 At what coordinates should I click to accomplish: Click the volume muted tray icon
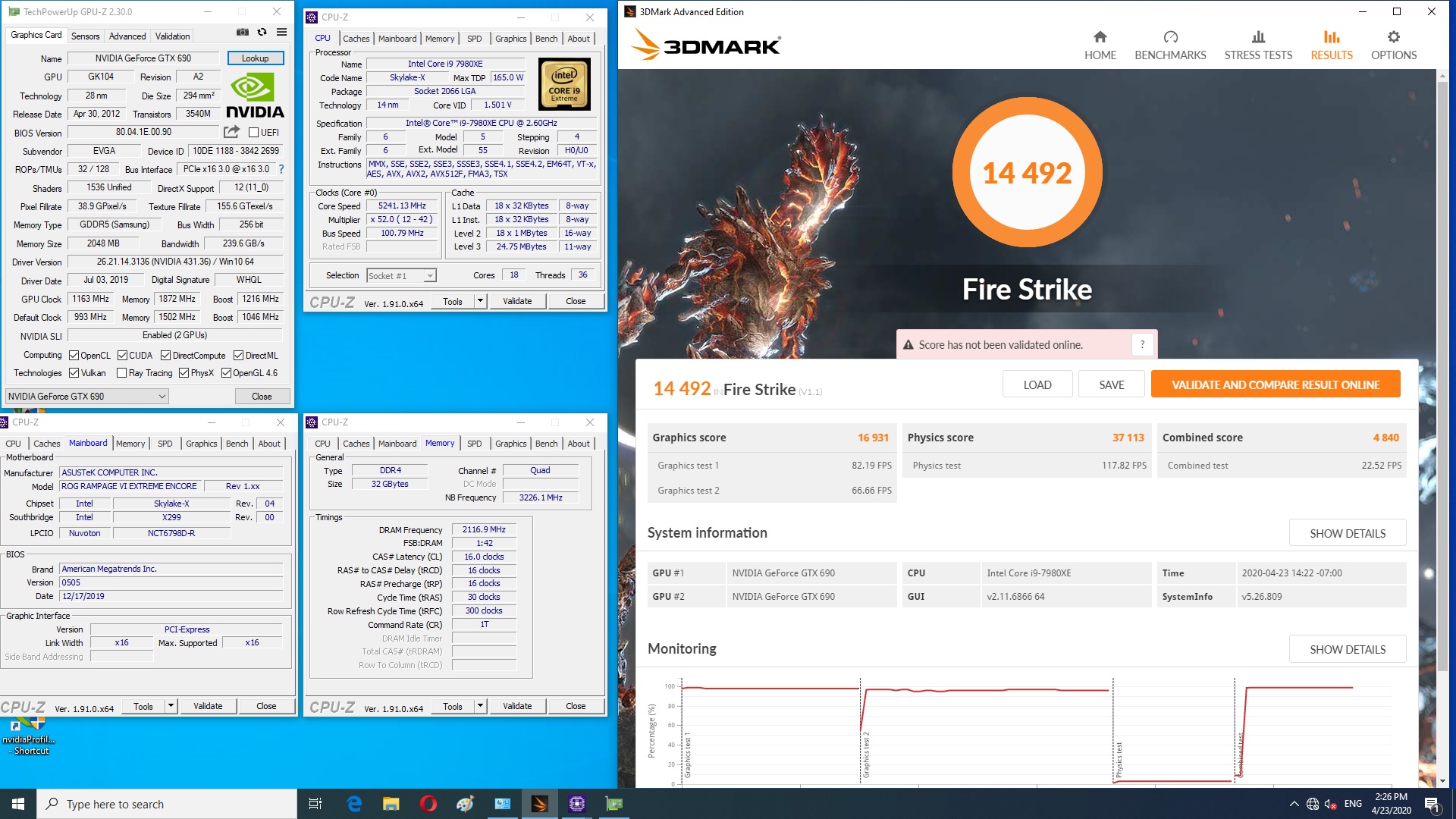1330,804
